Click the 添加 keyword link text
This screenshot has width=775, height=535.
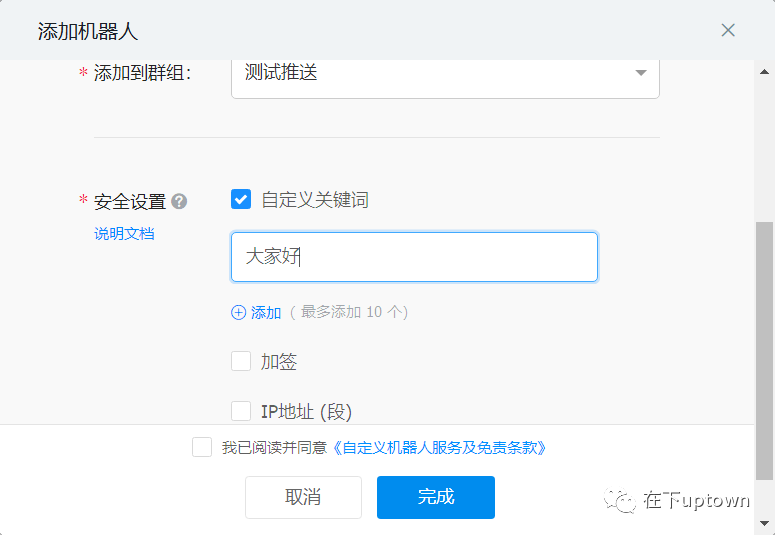(266, 312)
